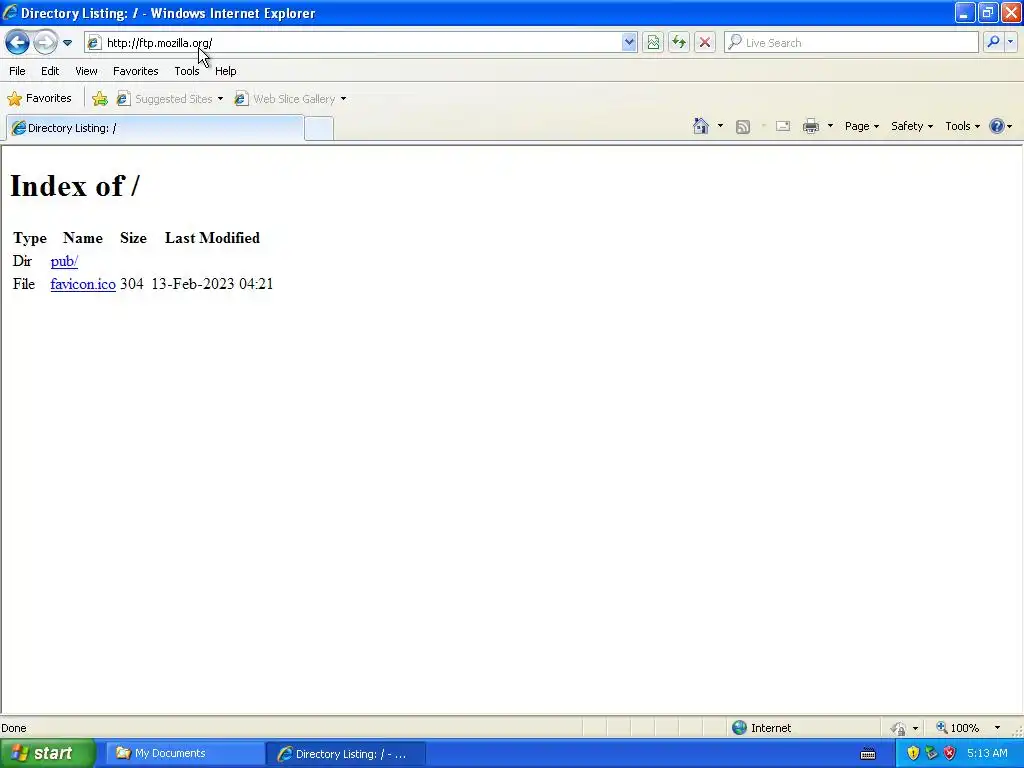Open the favicon.ico file link
The width and height of the screenshot is (1024, 768).
83,284
